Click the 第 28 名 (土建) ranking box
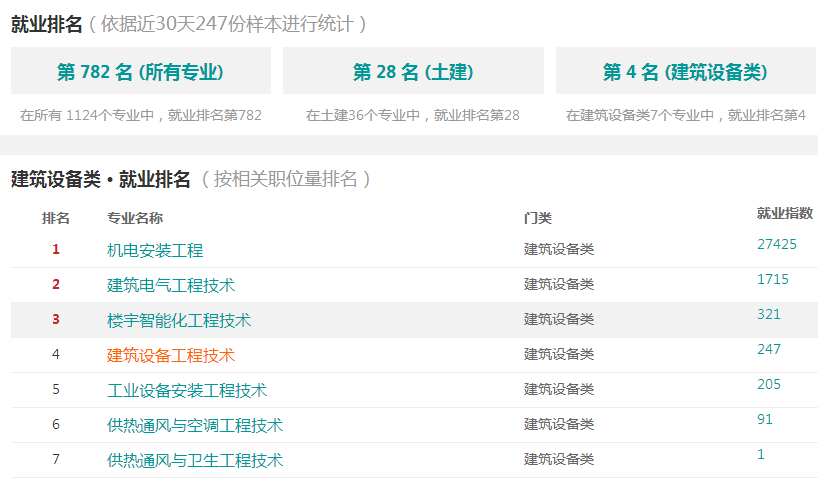The width and height of the screenshot is (818, 480). click(x=413, y=71)
